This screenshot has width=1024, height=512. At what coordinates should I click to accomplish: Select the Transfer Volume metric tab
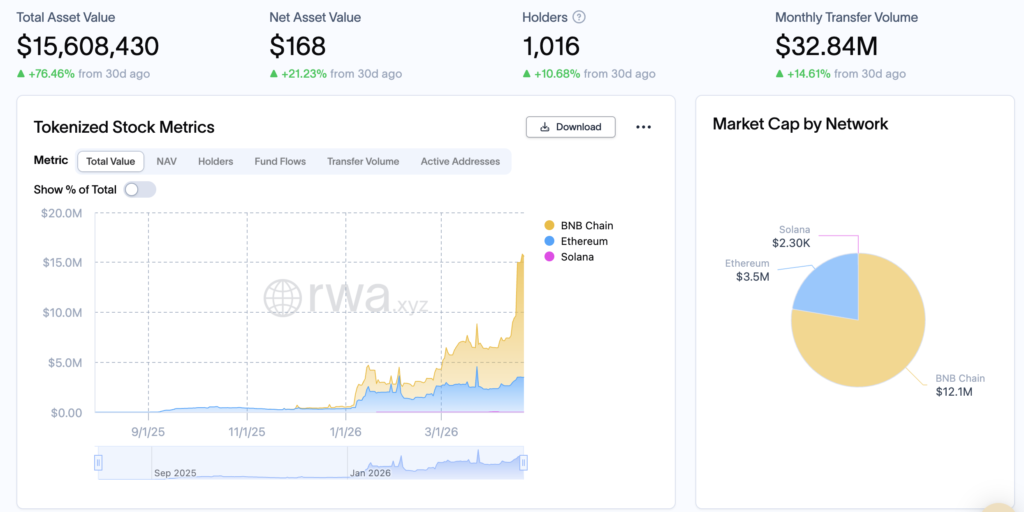click(x=362, y=161)
